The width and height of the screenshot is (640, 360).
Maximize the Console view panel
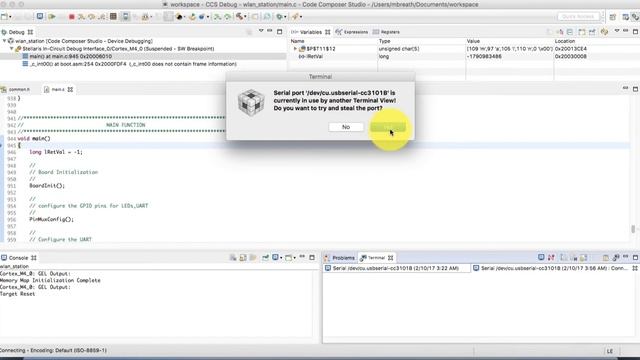(312, 257)
